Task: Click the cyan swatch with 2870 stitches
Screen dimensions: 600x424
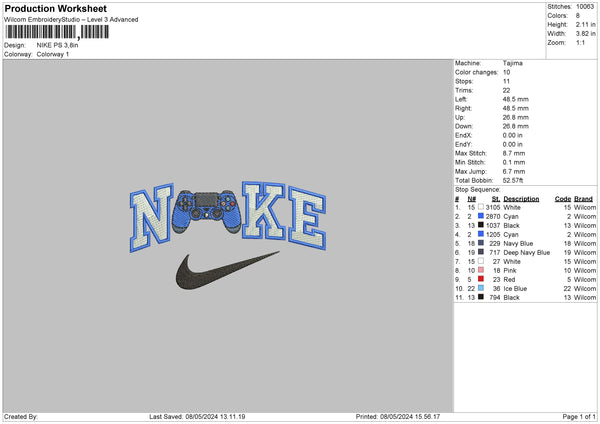Action: (x=481, y=216)
